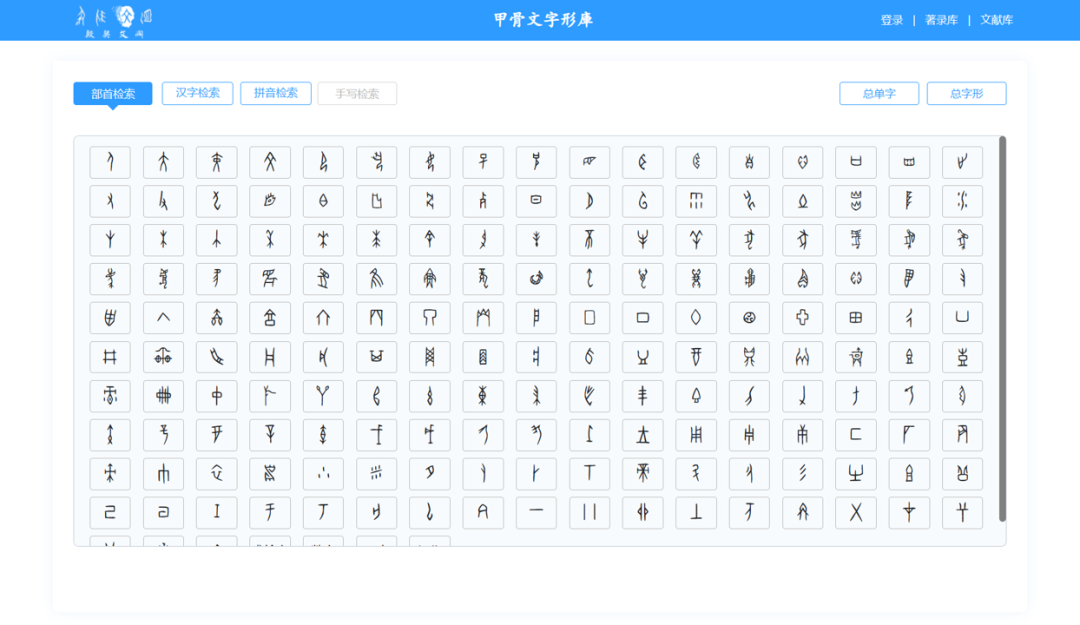The image size is (1080, 625).
Task: Select the four-square grid (田) radical
Action: click(x=855, y=318)
